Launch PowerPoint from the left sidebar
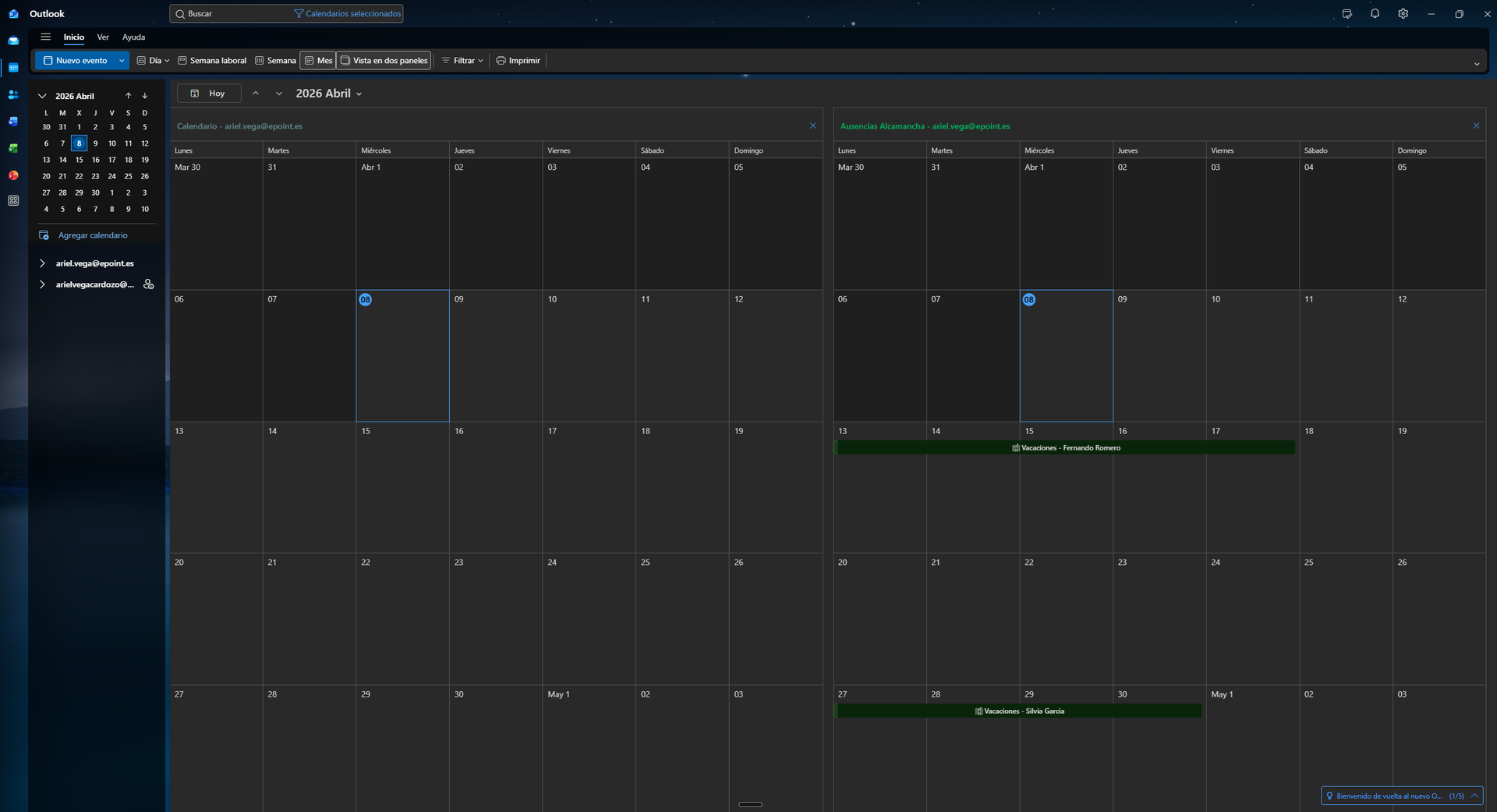The width and height of the screenshot is (1497, 812). [x=13, y=175]
